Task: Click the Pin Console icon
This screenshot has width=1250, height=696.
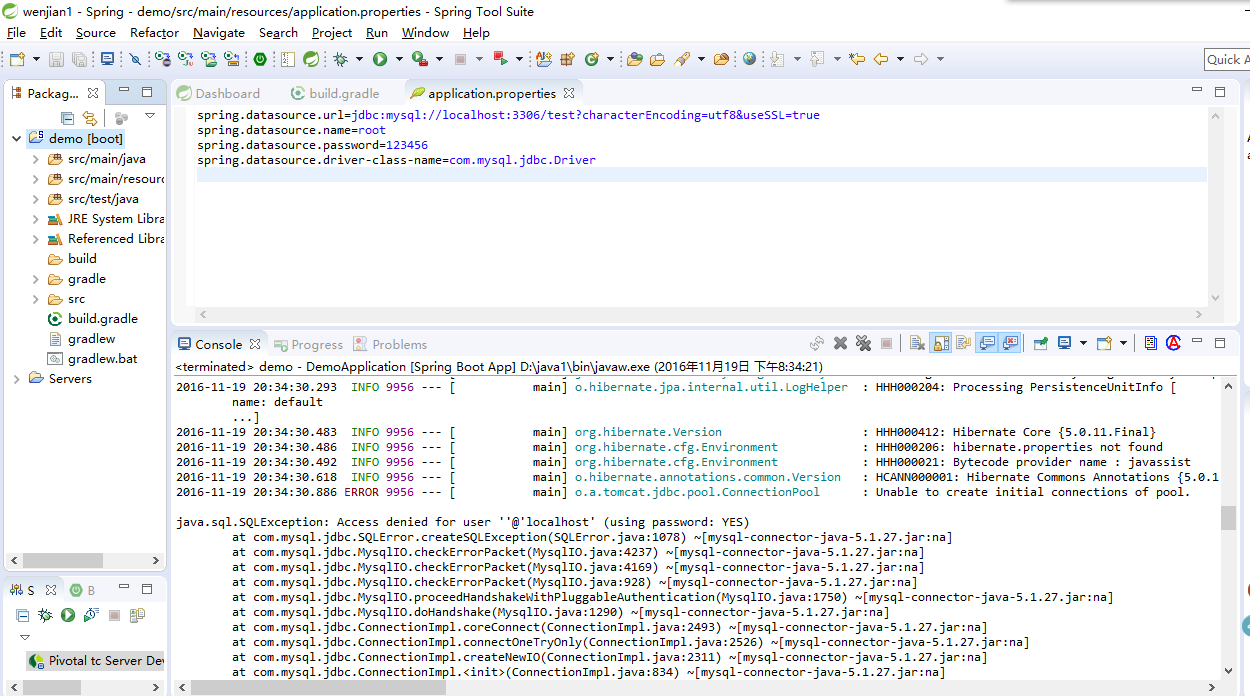Action: pyautogui.click(x=1040, y=343)
